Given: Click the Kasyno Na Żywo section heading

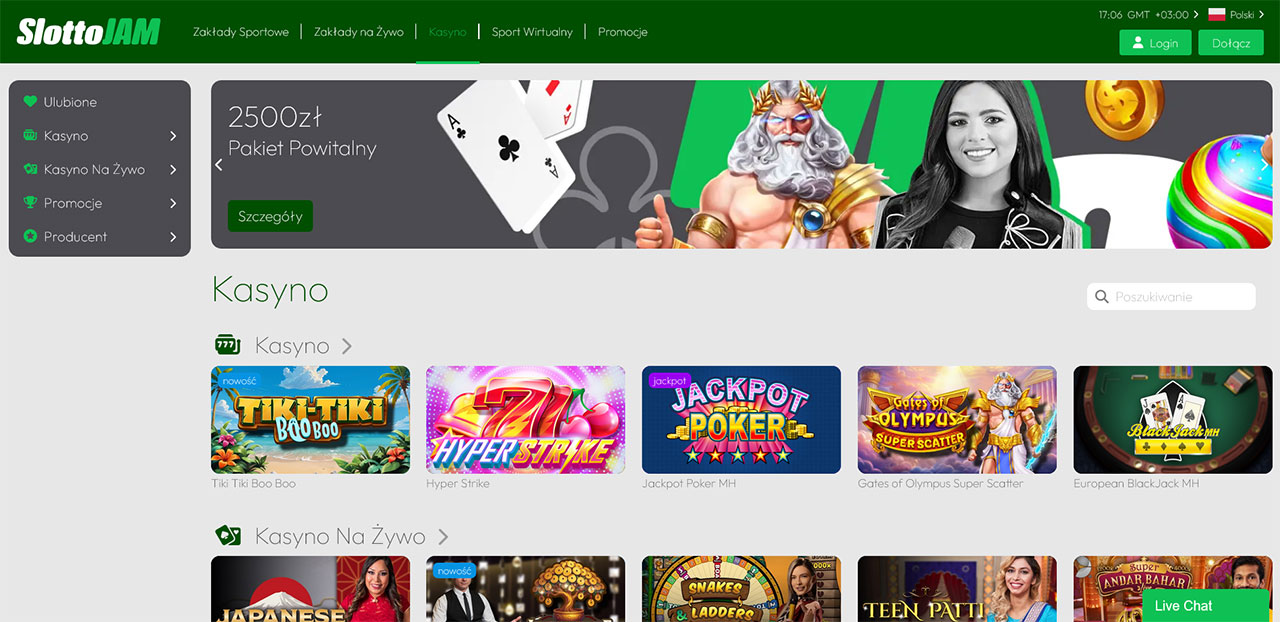Looking at the screenshot, I should tap(340, 537).
